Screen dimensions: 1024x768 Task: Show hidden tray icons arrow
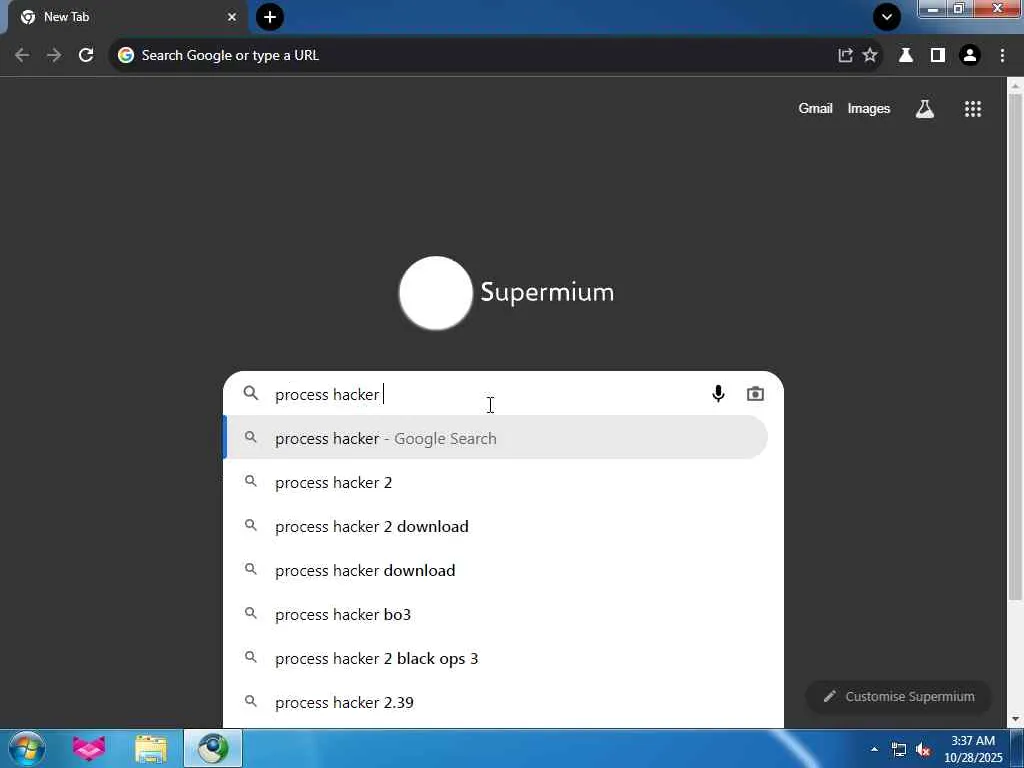[874, 749]
